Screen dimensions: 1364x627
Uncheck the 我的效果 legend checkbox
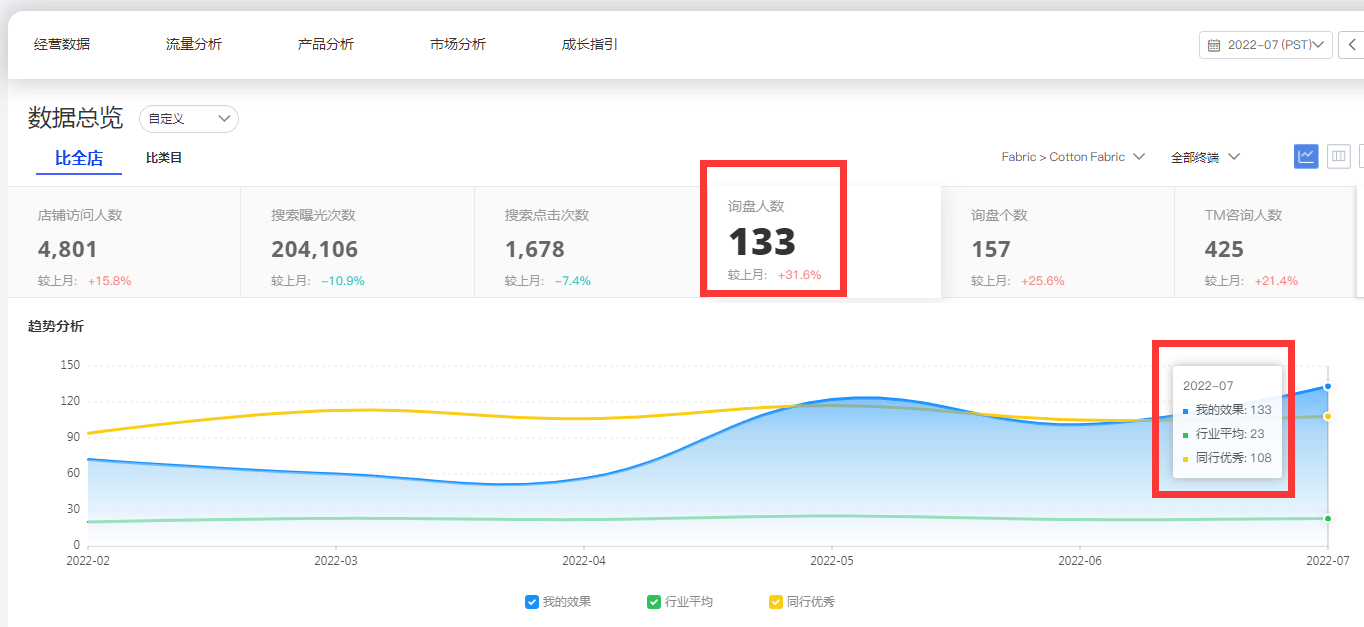(x=530, y=601)
